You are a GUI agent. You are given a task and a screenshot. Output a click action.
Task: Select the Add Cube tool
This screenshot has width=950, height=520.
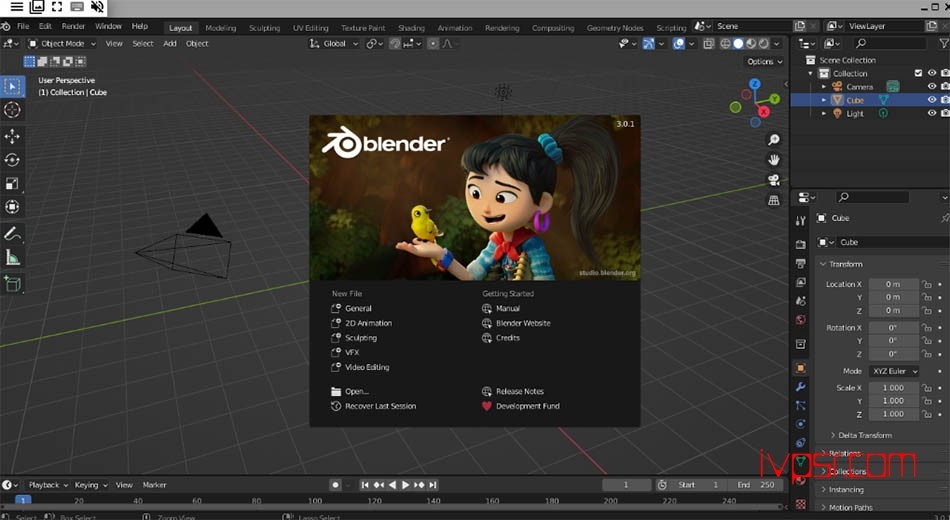(x=12, y=284)
